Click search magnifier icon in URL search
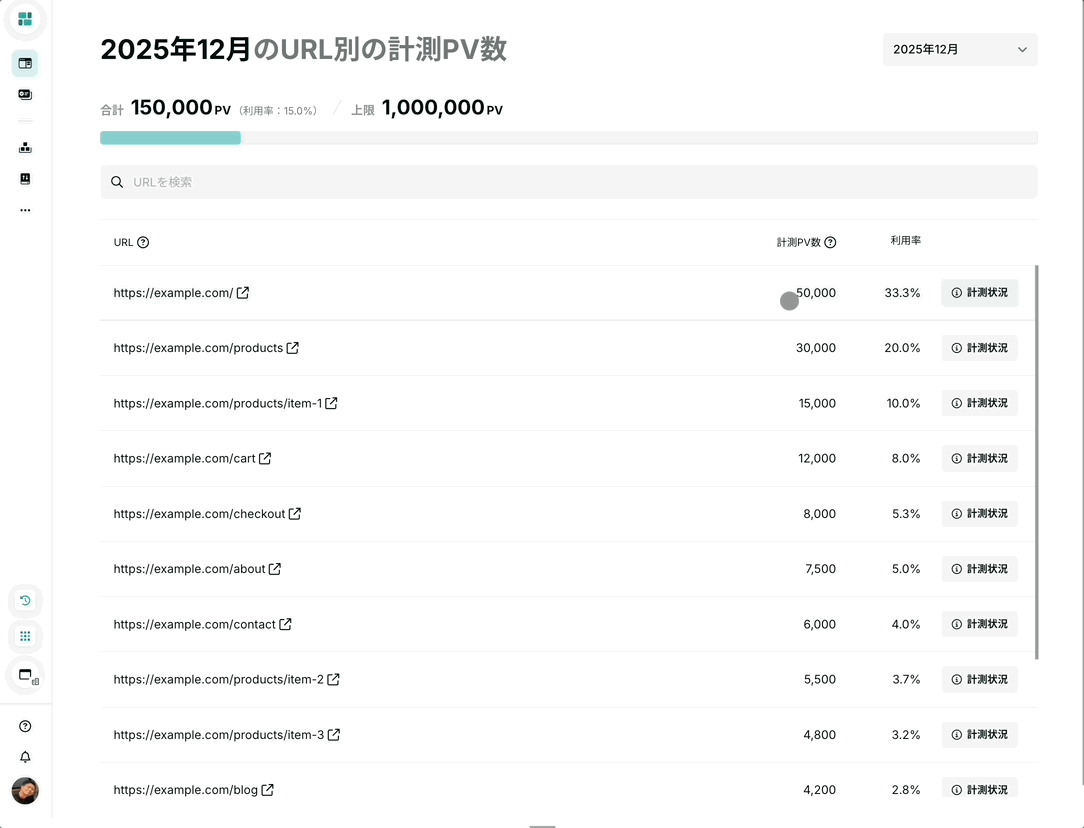 [x=118, y=182]
